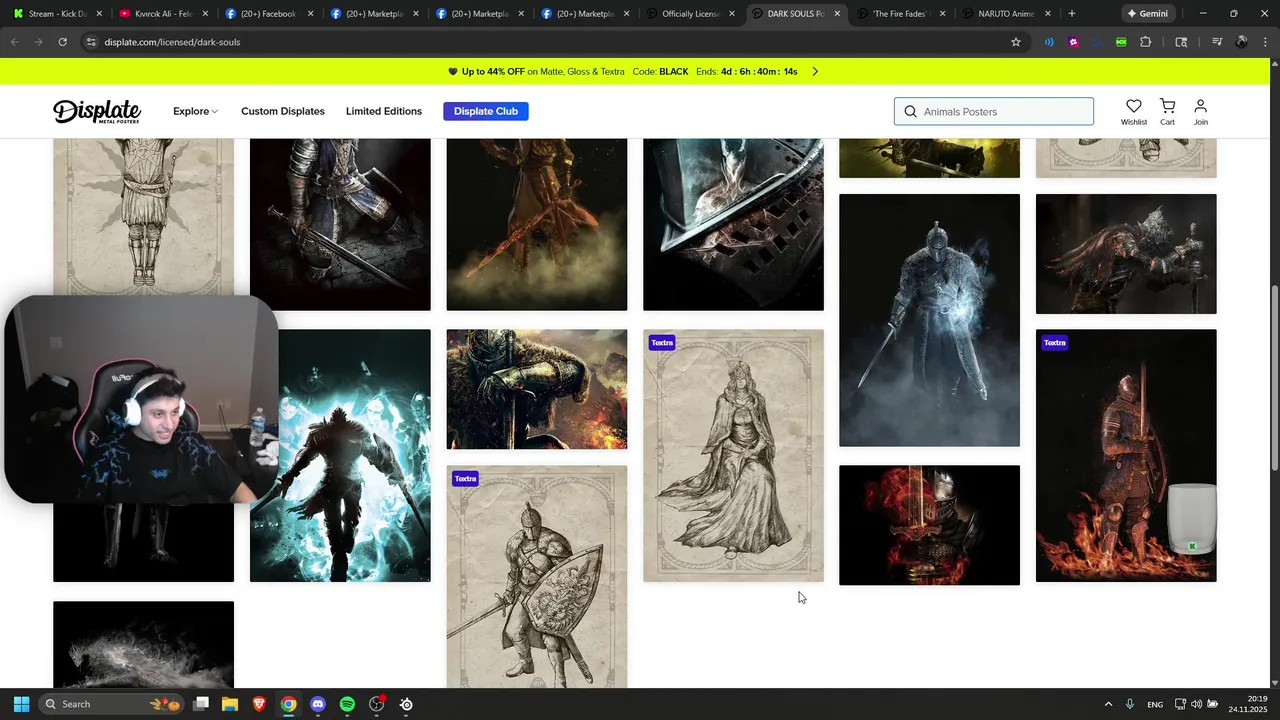Image resolution: width=1280 pixels, height=720 pixels.
Task: Click the microphone tray icon
Action: pos(1130,704)
